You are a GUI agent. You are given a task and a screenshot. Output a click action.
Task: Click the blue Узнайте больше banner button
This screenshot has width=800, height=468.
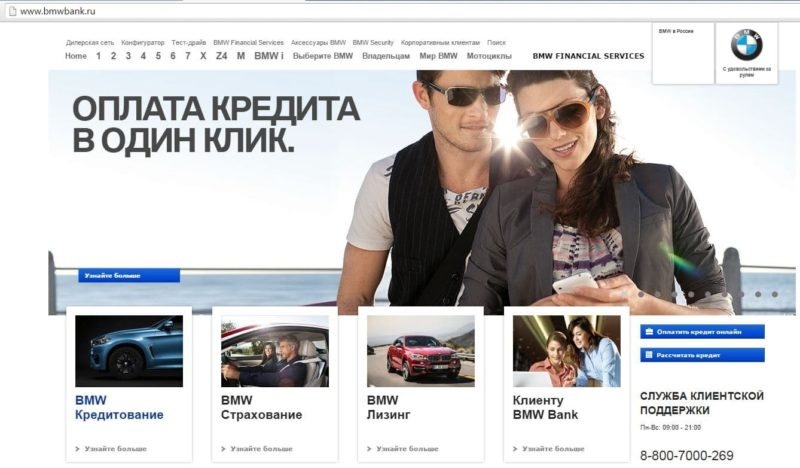(129, 276)
